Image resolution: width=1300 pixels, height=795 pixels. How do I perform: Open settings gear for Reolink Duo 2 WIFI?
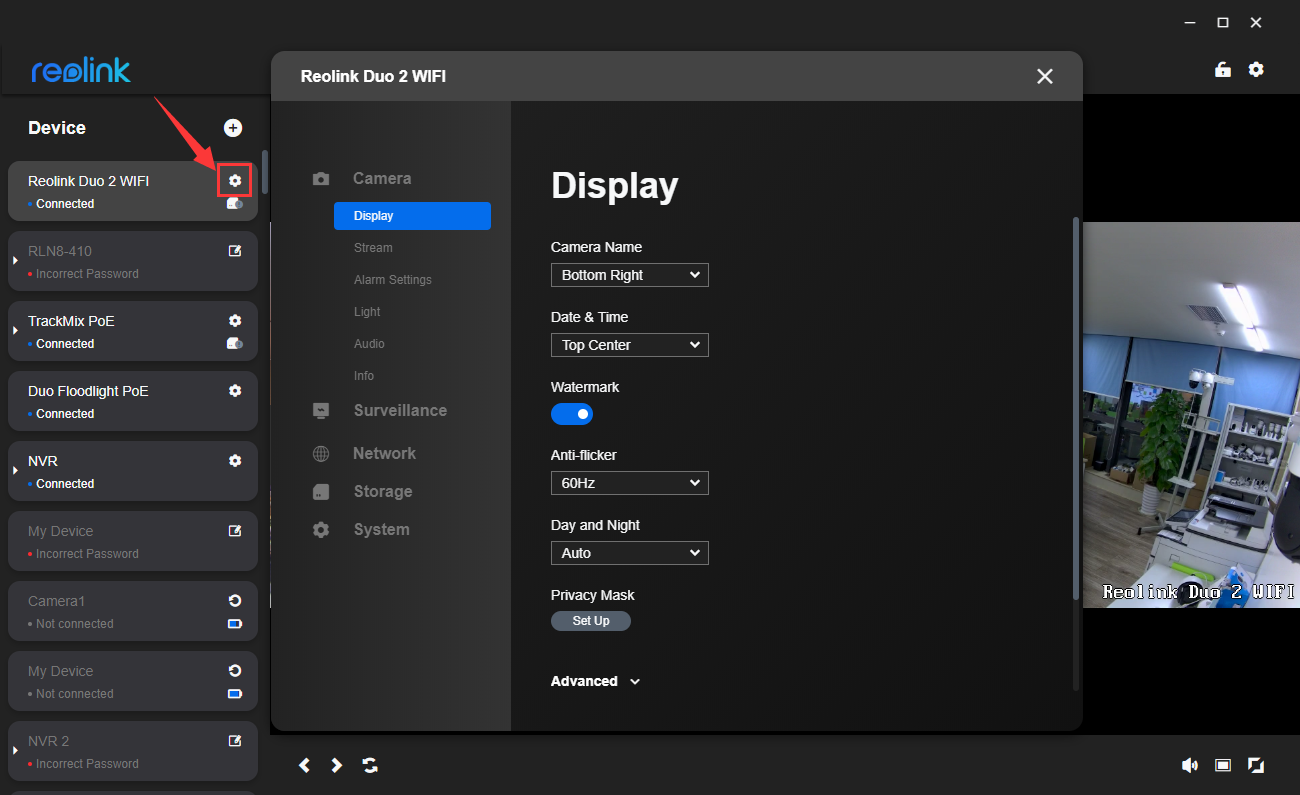pos(235,181)
